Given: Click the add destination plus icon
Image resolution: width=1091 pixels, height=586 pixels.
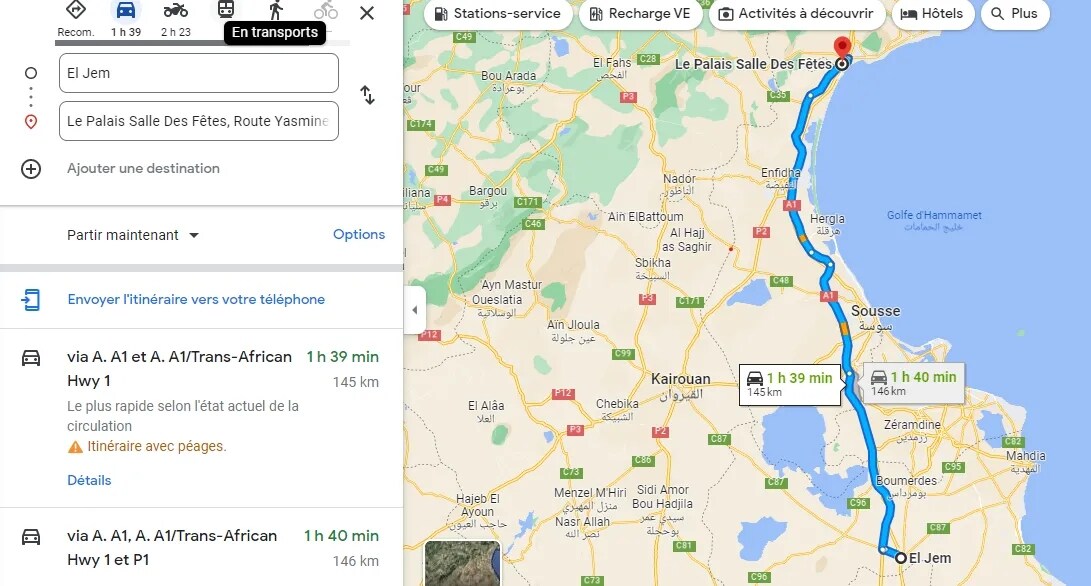Looking at the screenshot, I should (x=31, y=169).
